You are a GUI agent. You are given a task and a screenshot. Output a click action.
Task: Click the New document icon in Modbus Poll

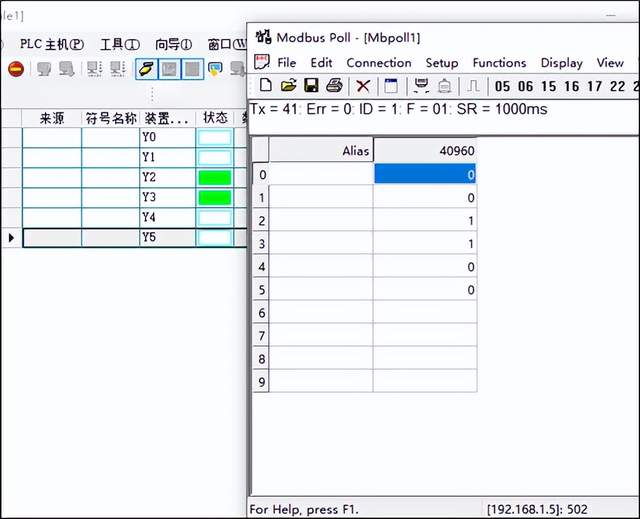(266, 85)
